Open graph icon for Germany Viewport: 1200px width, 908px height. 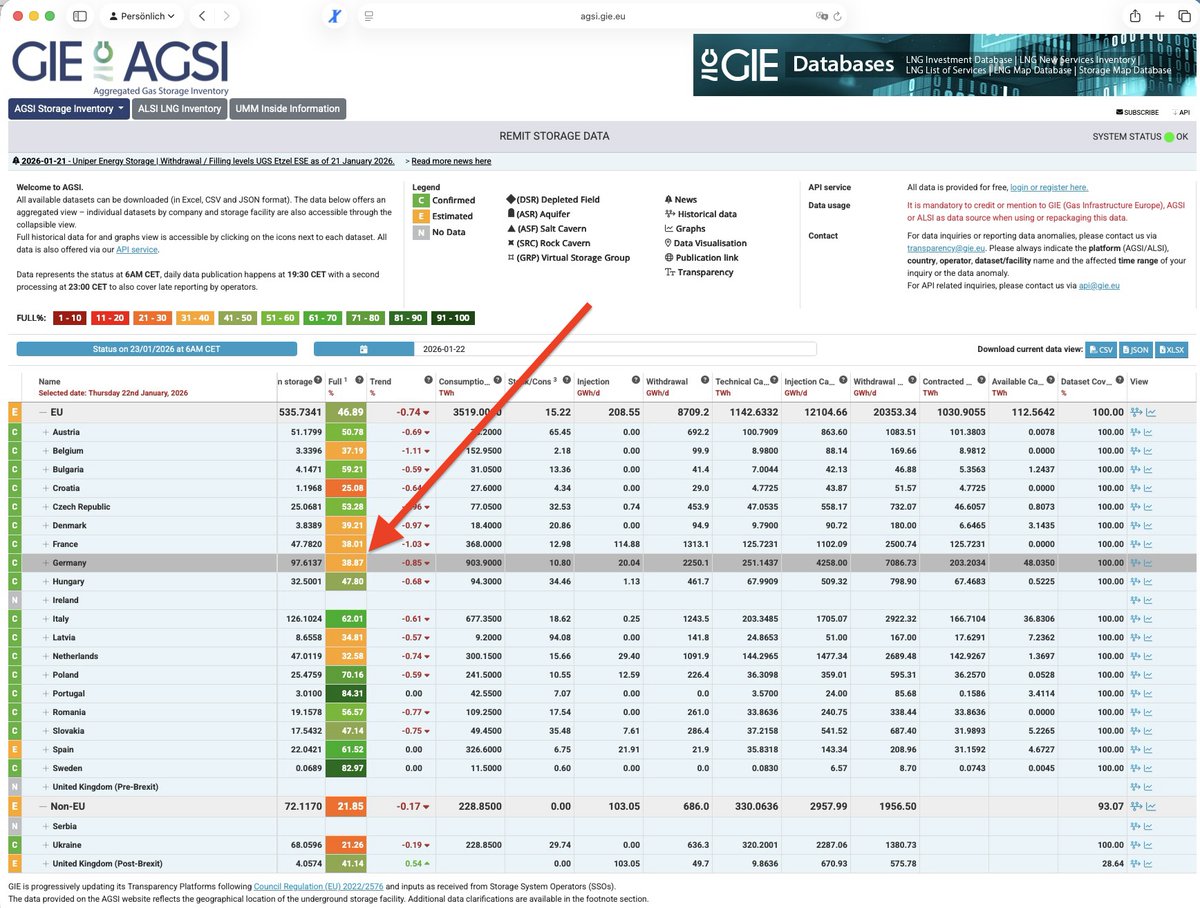(x=1150, y=563)
